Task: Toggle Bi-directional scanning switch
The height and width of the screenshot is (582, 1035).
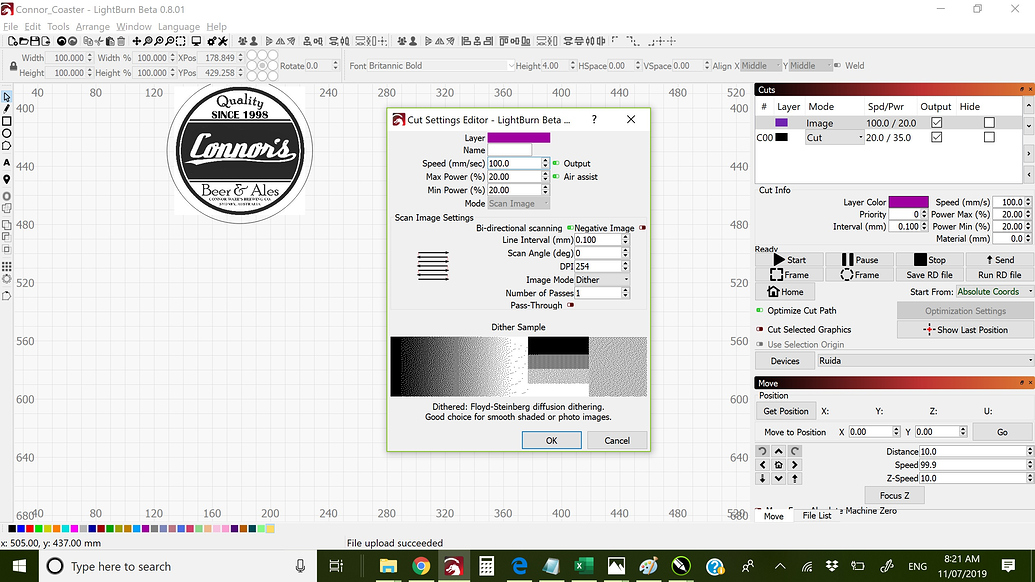Action: pyautogui.click(x=570, y=228)
